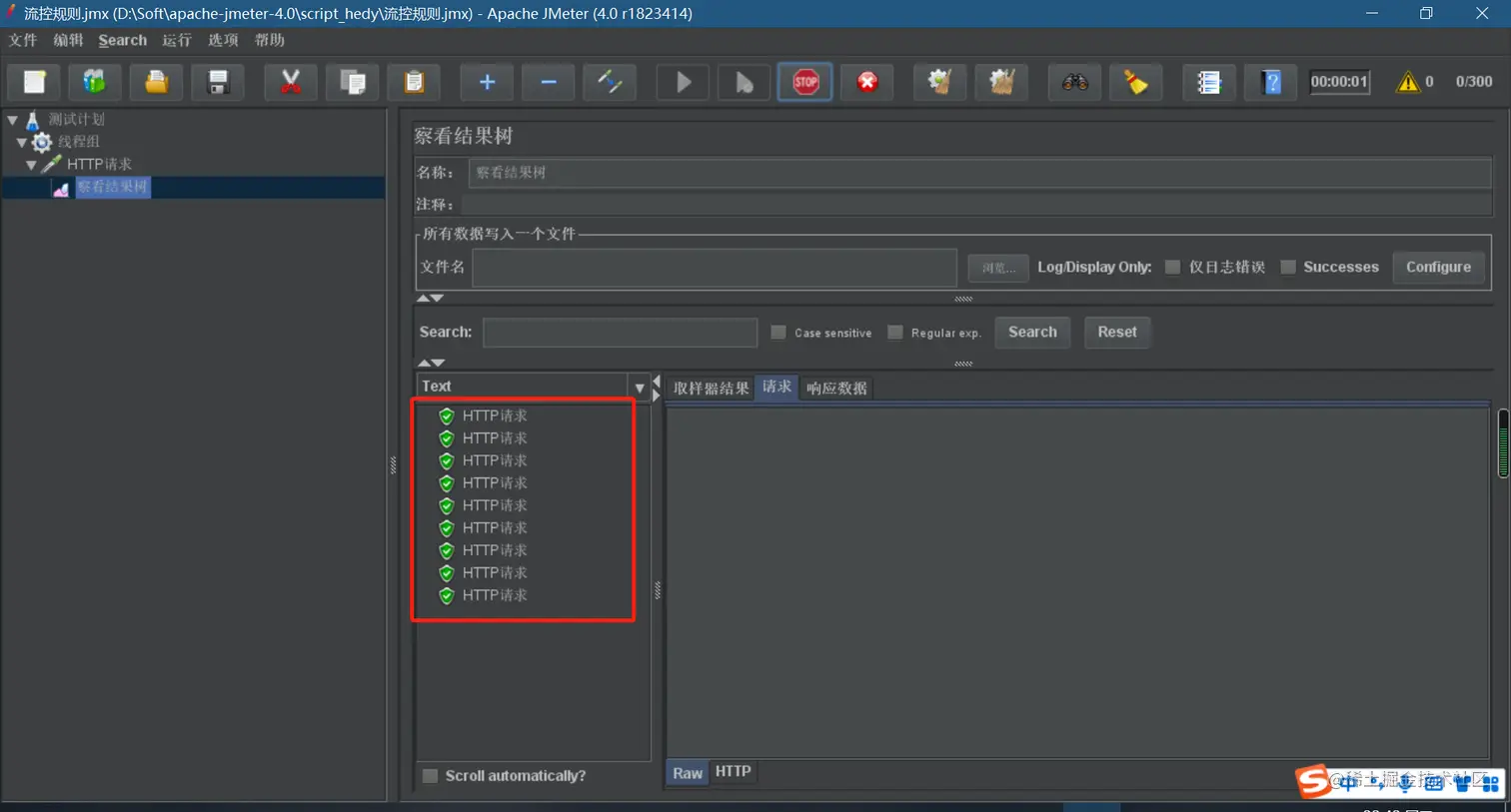Tick the Case sensitive checkbox
1511x812 pixels.
[x=778, y=333]
